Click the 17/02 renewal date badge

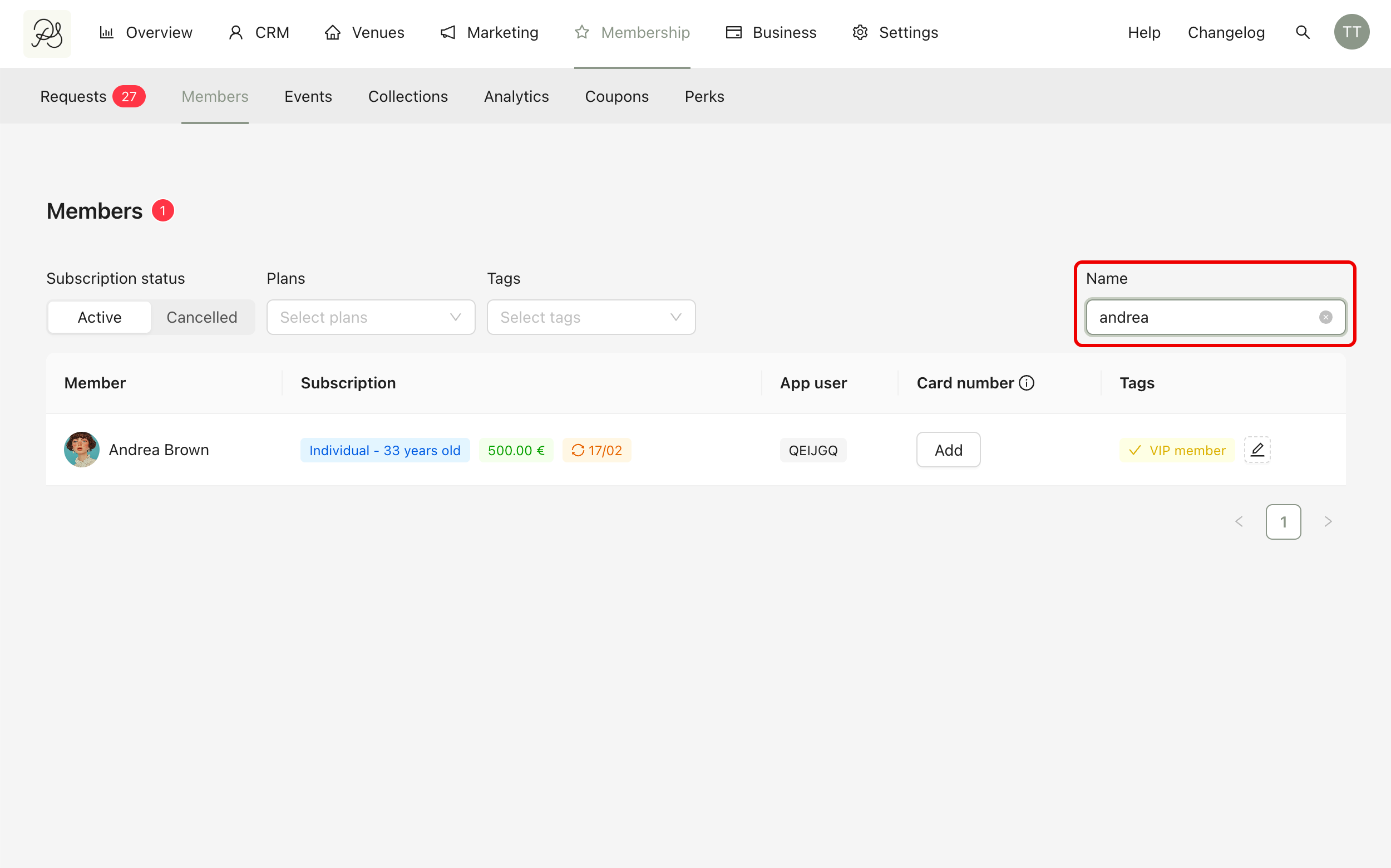(596, 451)
